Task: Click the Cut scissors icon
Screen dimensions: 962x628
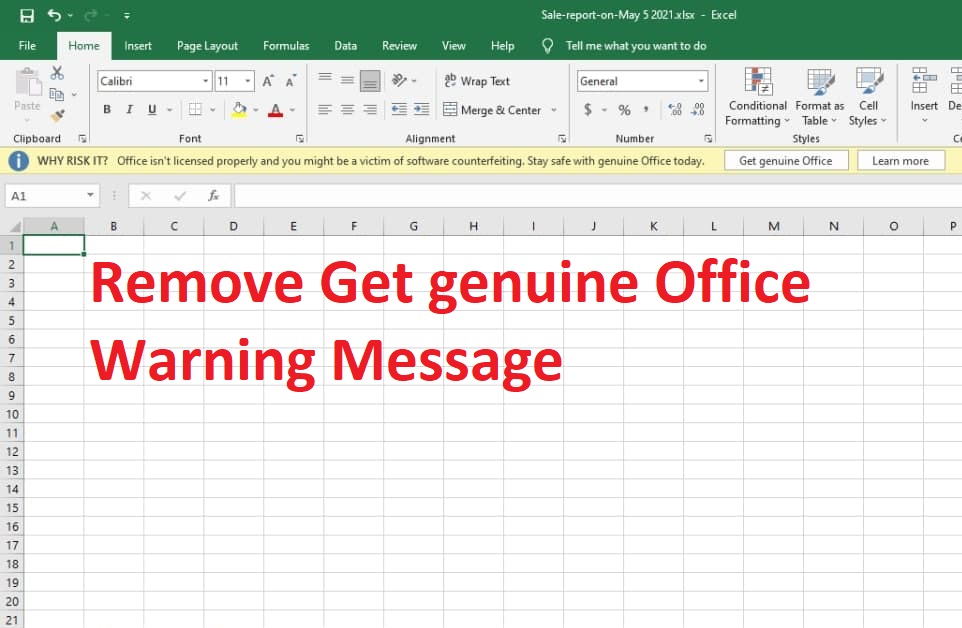Action: 57,73
